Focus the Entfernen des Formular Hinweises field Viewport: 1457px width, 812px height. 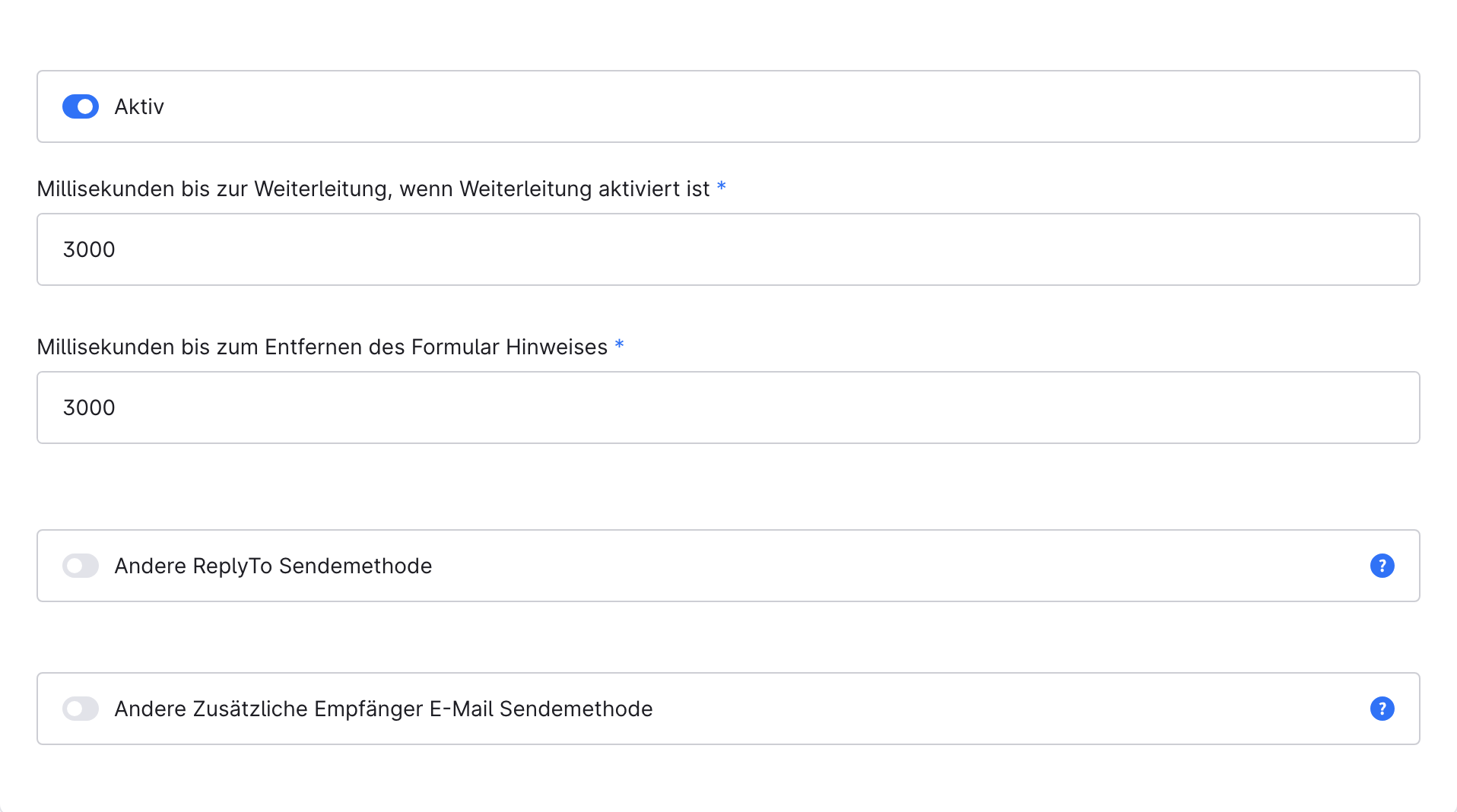[727, 408]
